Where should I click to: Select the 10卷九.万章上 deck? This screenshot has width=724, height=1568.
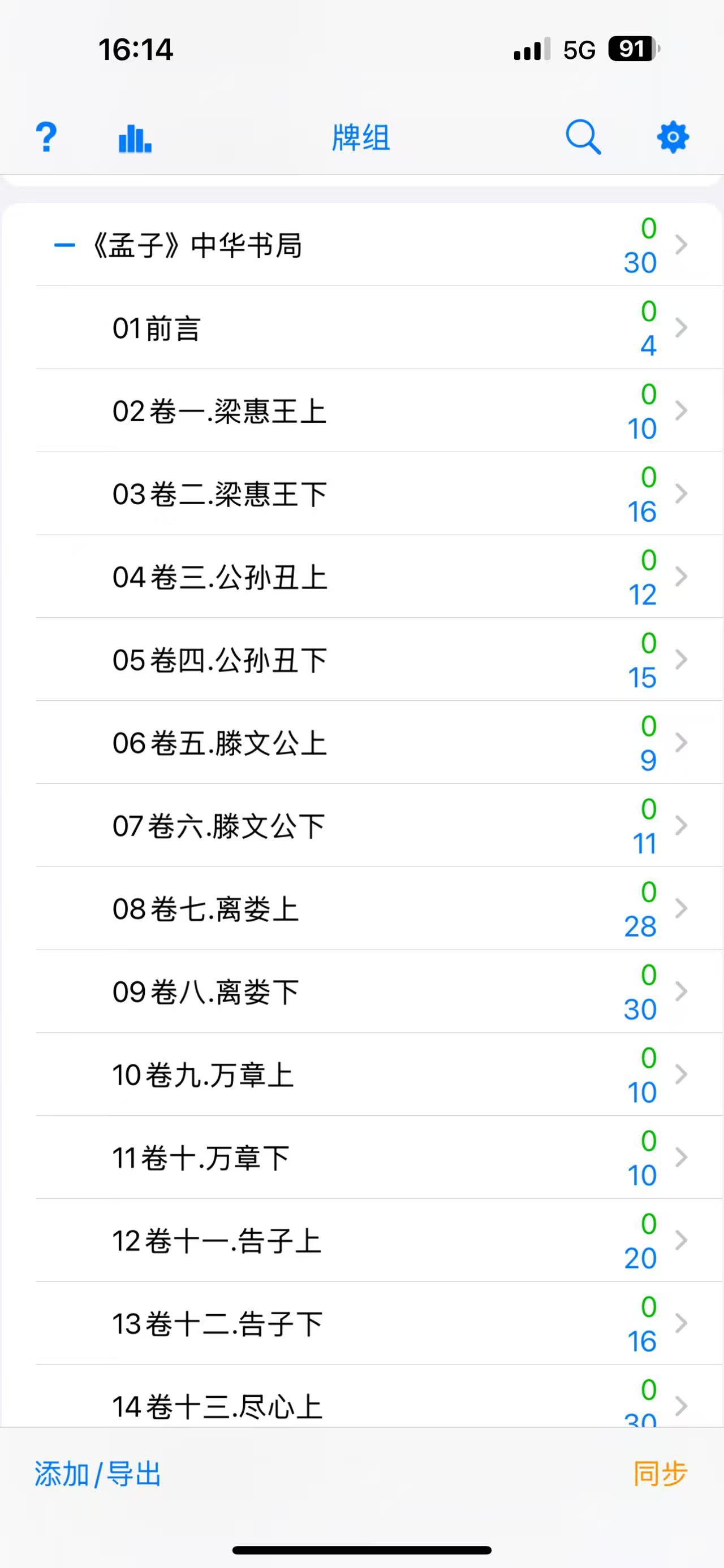204,1075
